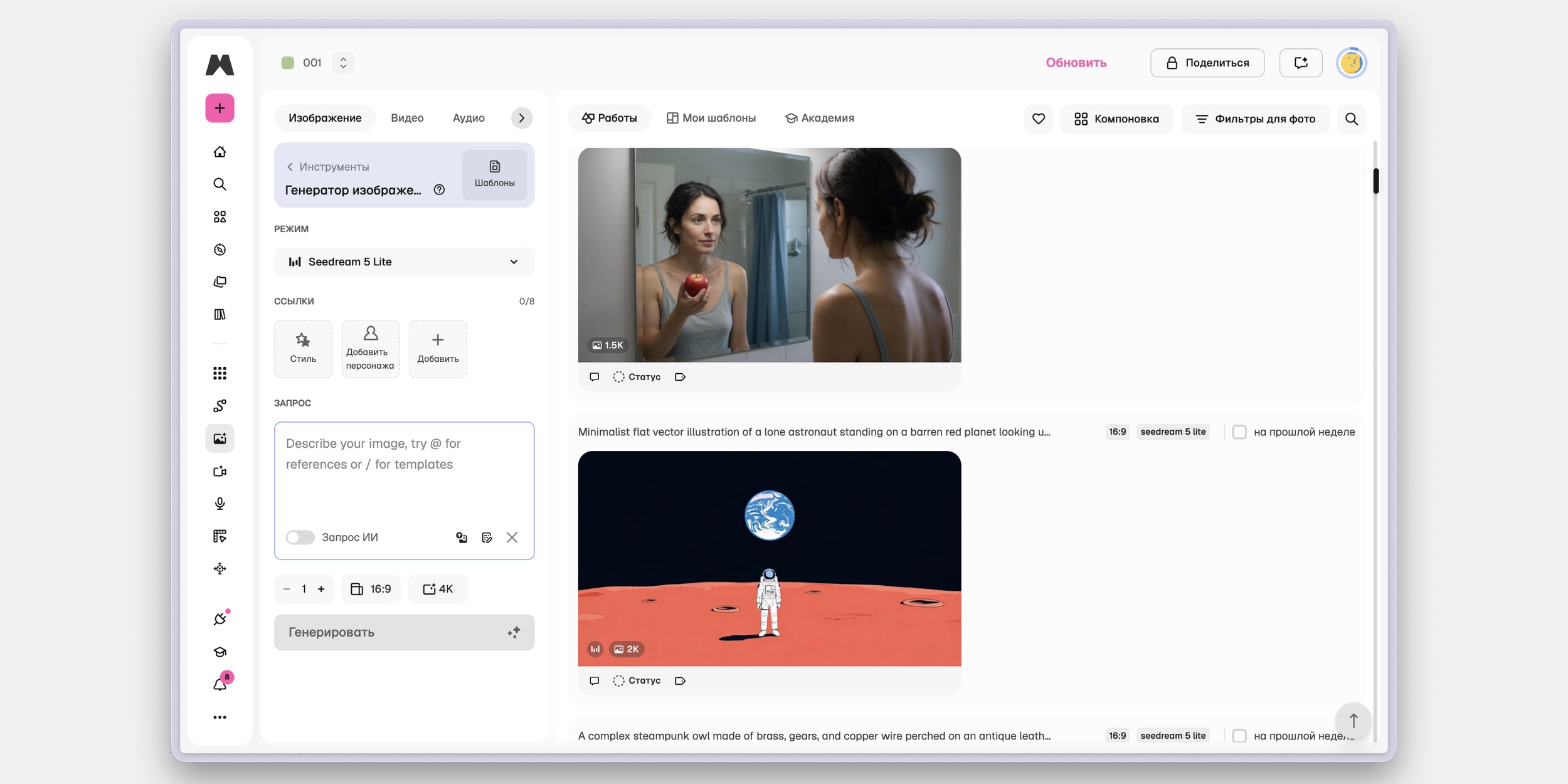Toggle the Запрос ИИ switch
Viewport: 1568px width, 784px height.
tap(300, 538)
